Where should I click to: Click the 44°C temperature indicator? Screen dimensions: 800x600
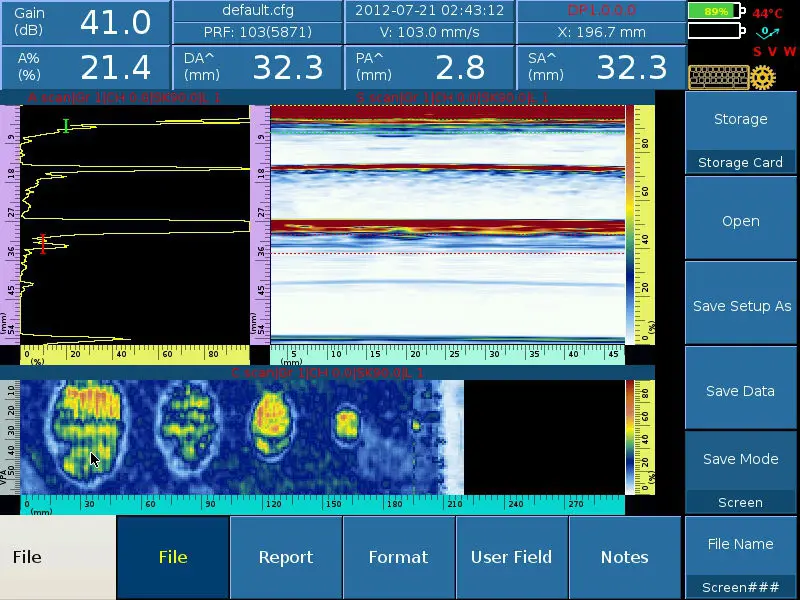[768, 13]
